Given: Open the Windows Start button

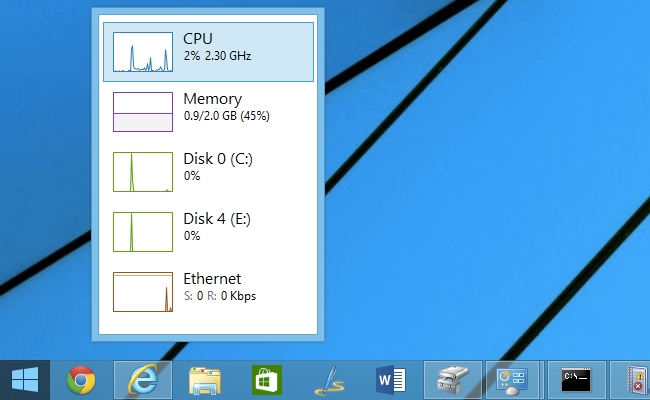Looking at the screenshot, I should (x=25, y=380).
